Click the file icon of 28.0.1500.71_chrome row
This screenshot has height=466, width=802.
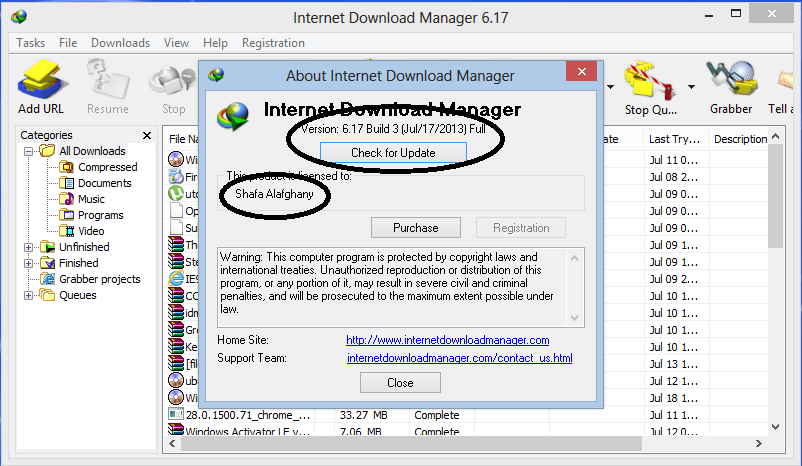tap(176, 414)
